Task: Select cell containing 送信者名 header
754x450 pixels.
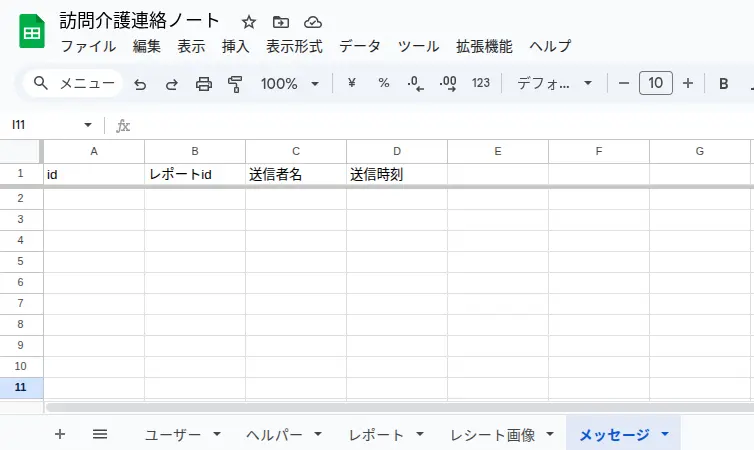Action: click(x=295, y=174)
